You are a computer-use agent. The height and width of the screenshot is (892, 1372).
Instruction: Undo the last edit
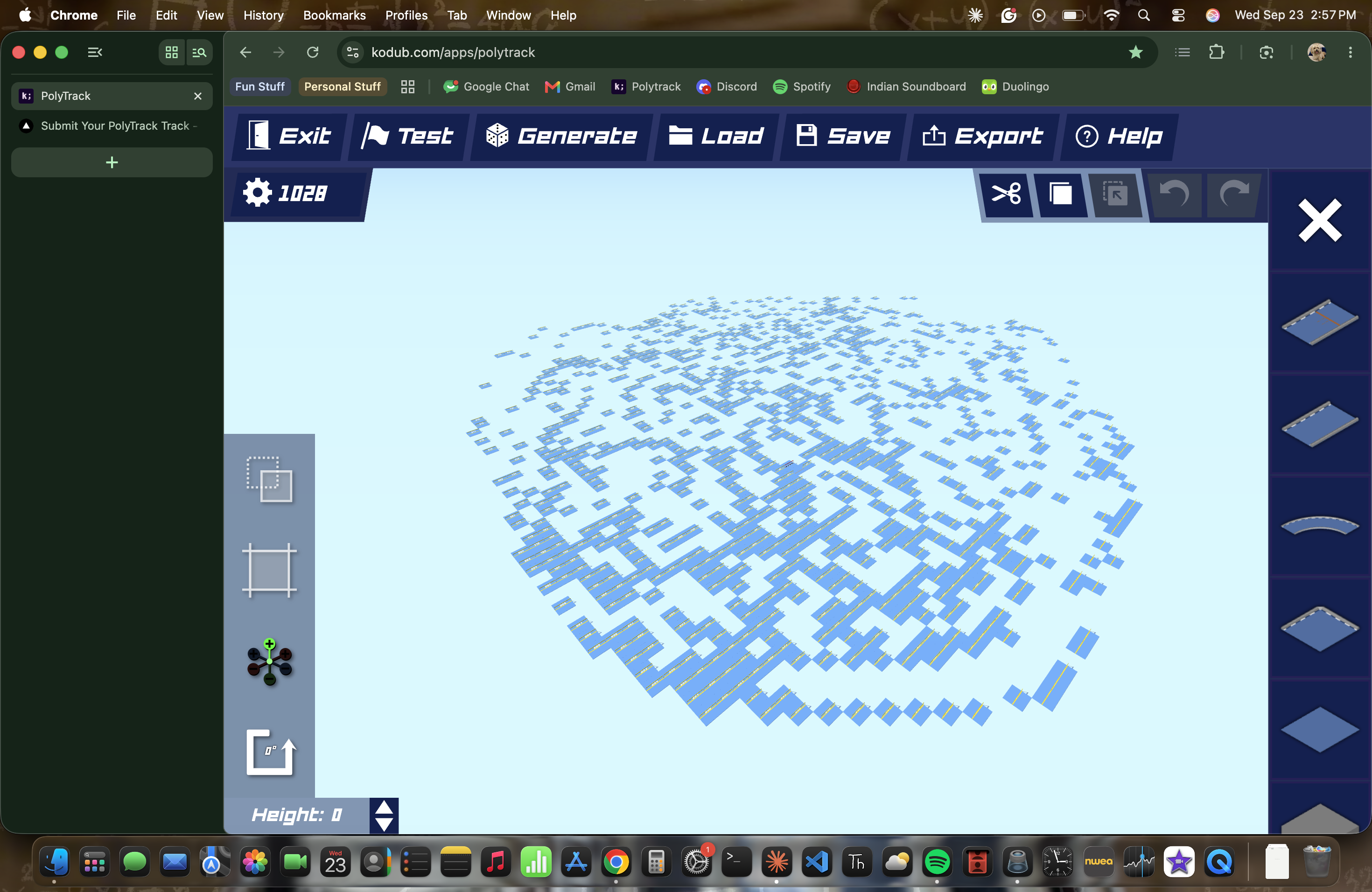1174,194
